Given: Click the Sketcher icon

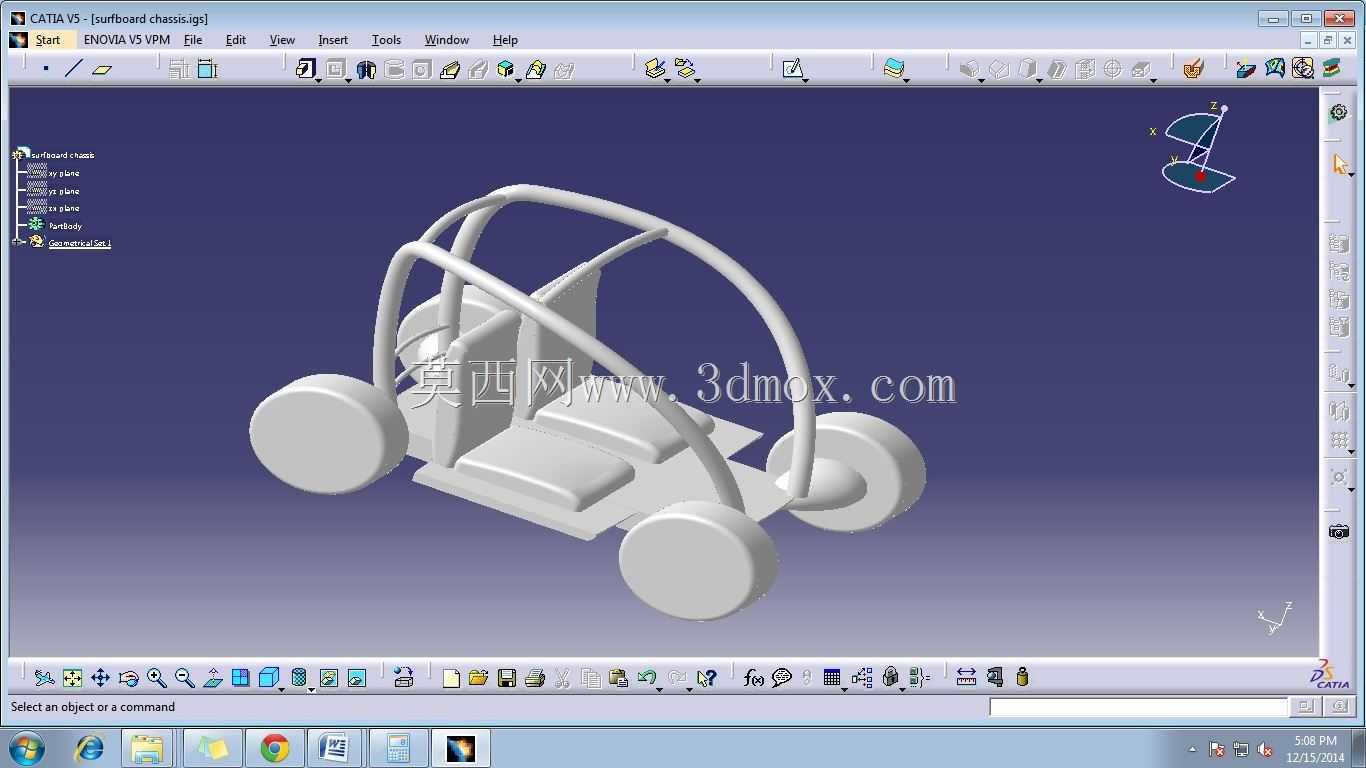Looking at the screenshot, I should click(792, 69).
